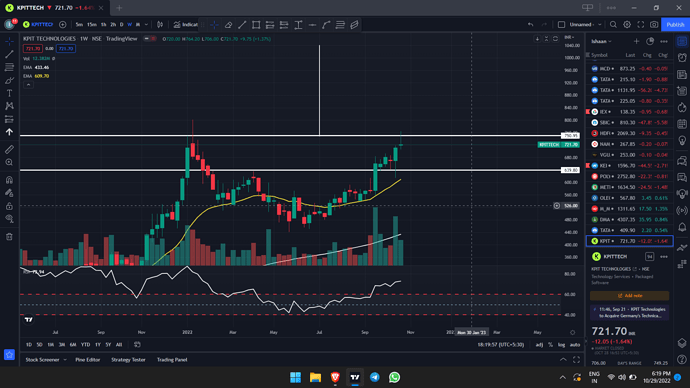The image size is (690, 388).
Task: Open the Stock Screener tab
Action: (x=42, y=360)
